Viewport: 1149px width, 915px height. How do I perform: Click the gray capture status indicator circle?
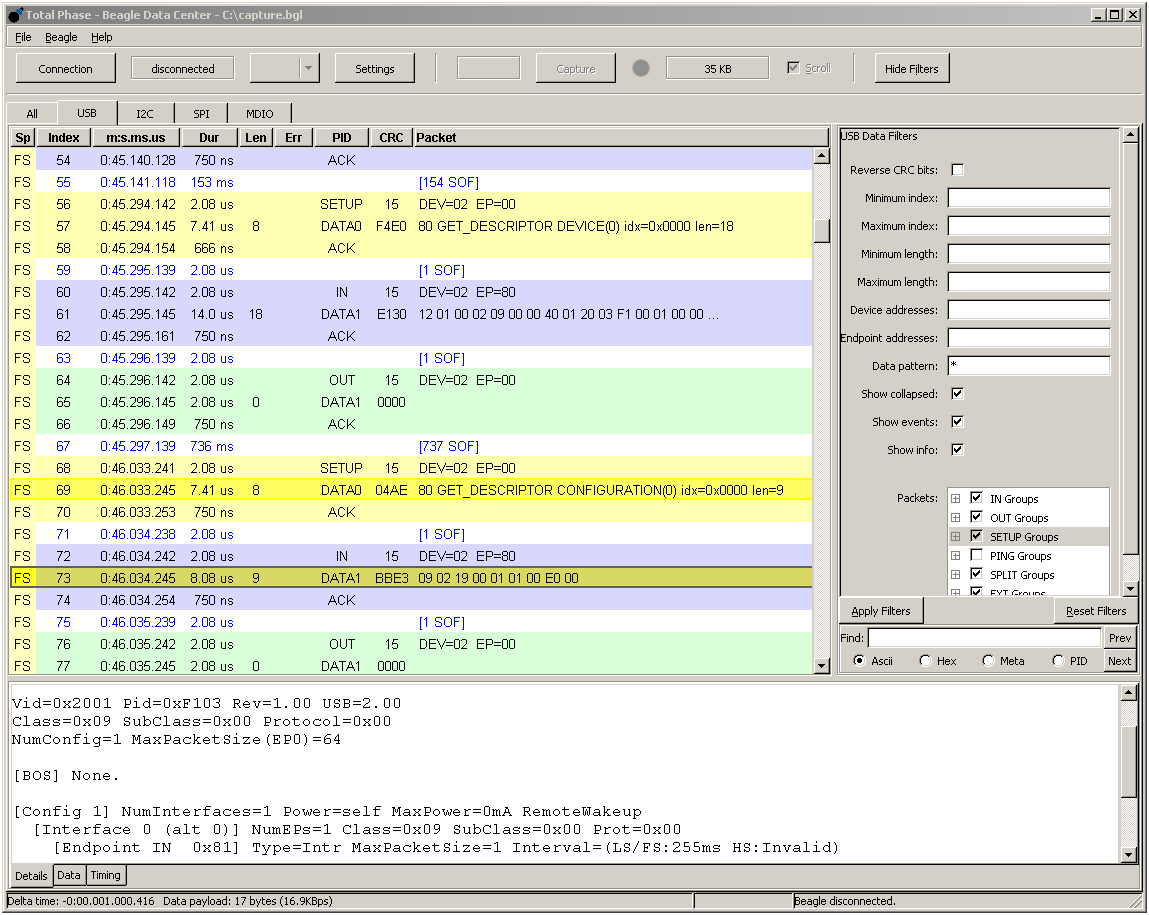[641, 68]
